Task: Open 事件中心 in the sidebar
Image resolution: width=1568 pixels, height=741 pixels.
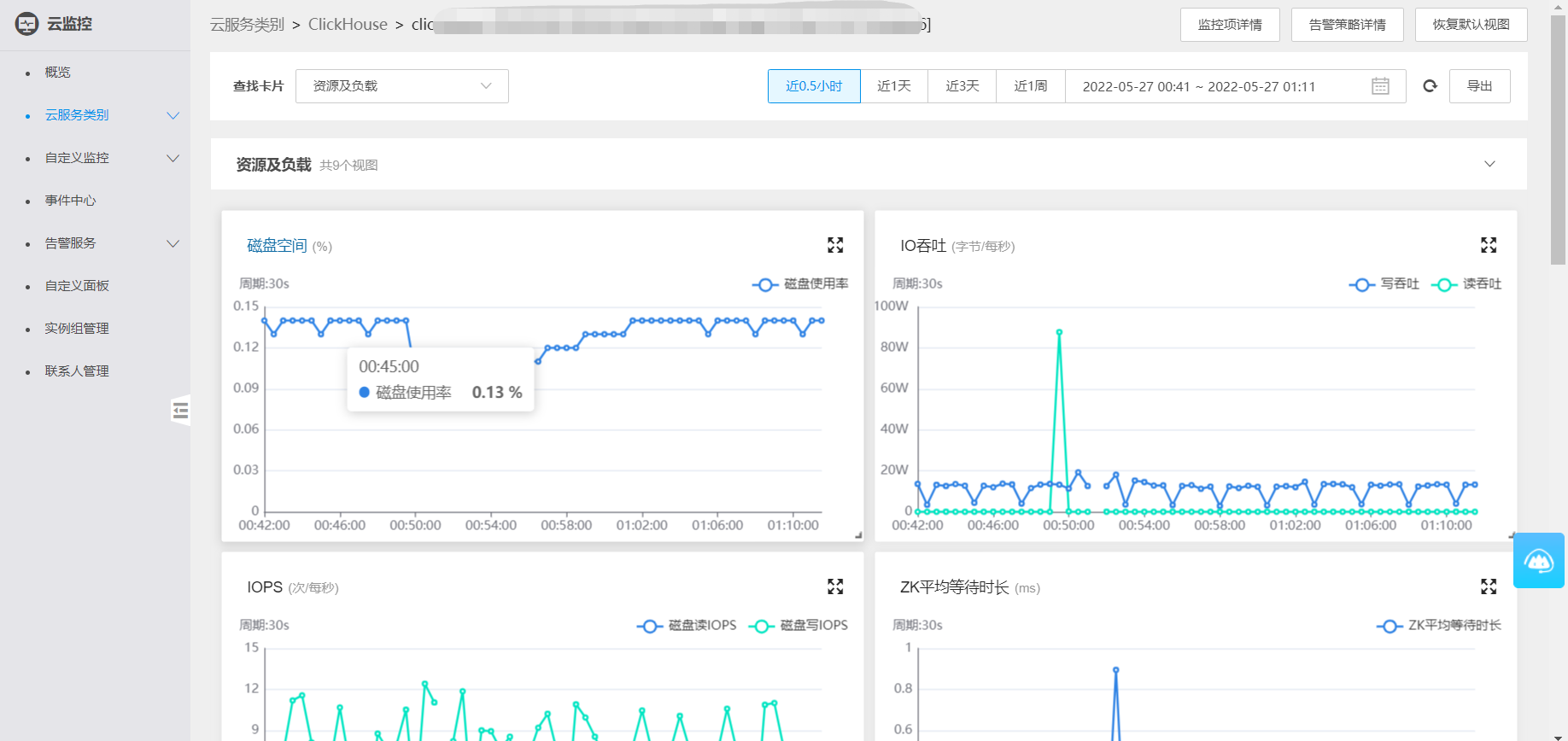Action: [x=71, y=201]
